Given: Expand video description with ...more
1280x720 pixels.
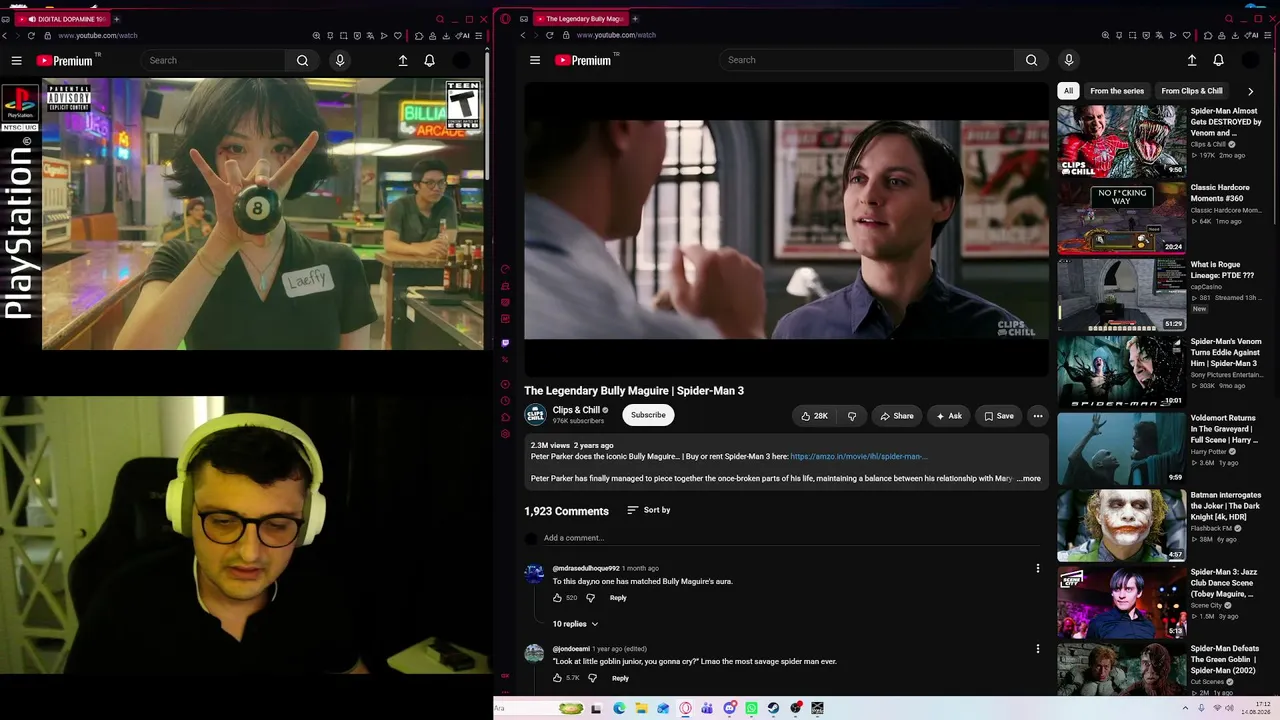Looking at the screenshot, I should pyautogui.click(x=1029, y=479).
